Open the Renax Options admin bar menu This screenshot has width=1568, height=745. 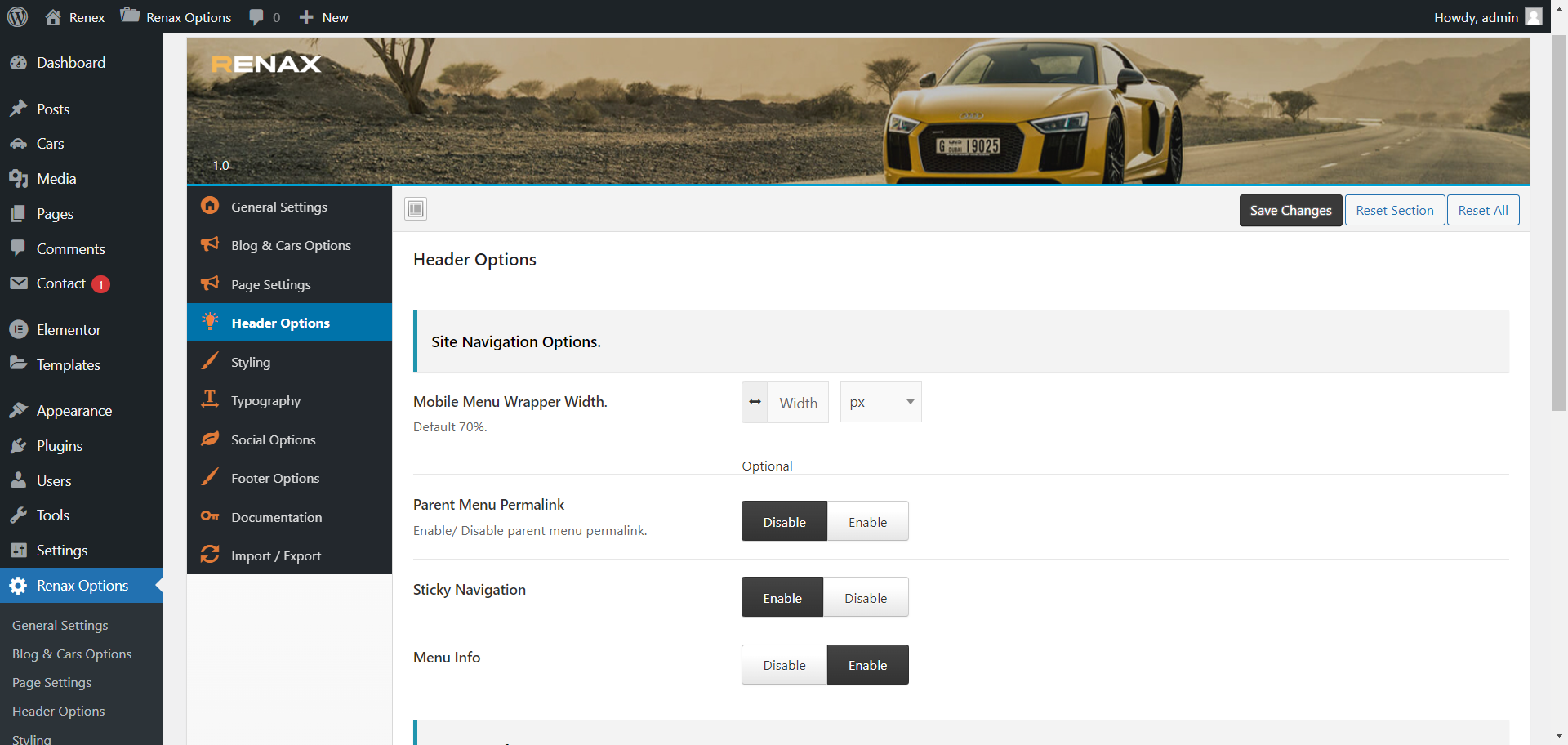coord(176,17)
